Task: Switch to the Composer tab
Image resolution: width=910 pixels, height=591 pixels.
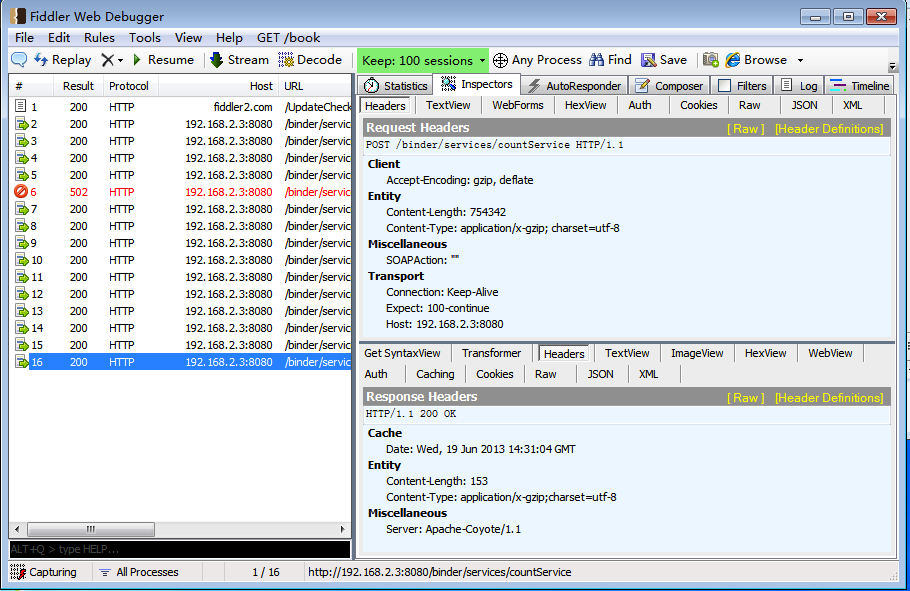Action: [x=669, y=86]
